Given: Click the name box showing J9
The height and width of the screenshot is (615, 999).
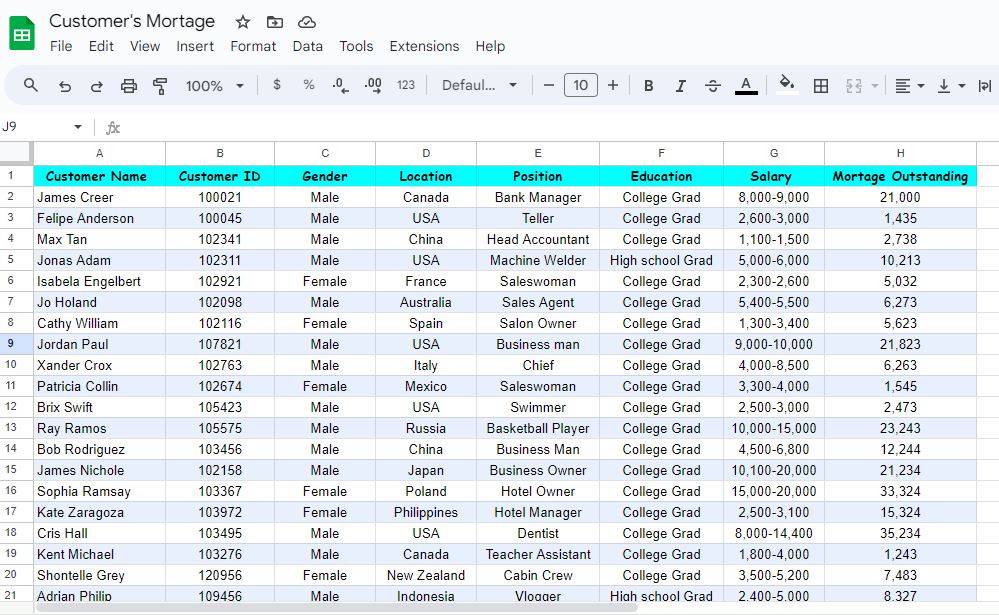Looking at the screenshot, I should point(35,127).
